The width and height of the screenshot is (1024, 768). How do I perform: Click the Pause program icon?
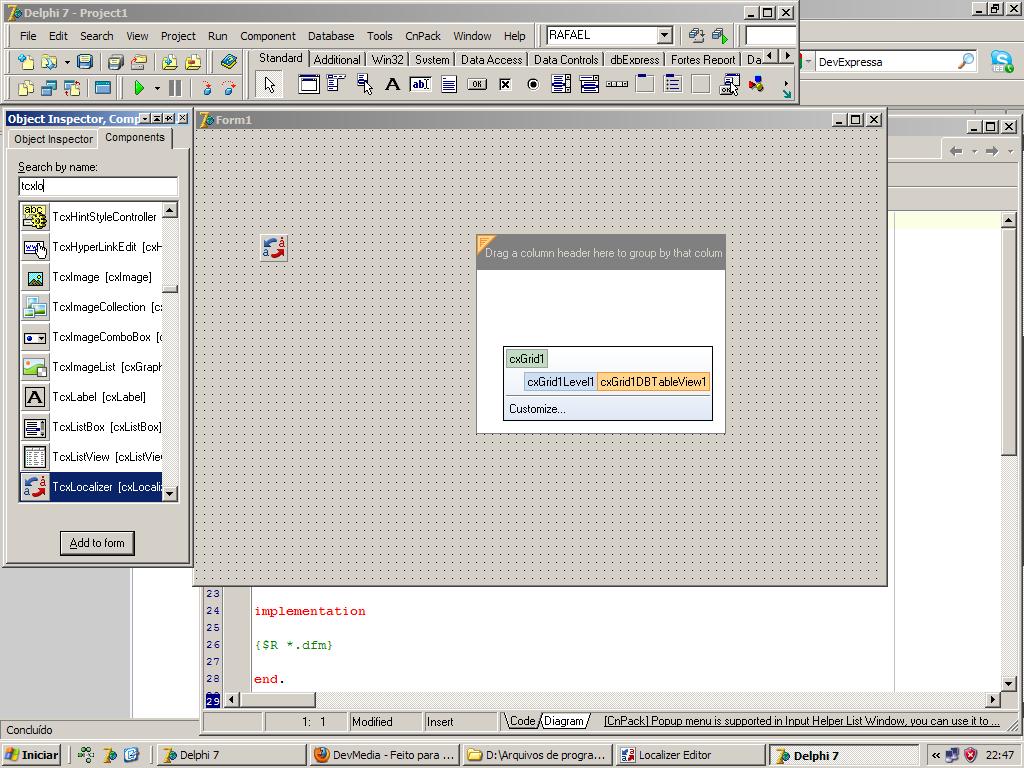tap(175, 88)
